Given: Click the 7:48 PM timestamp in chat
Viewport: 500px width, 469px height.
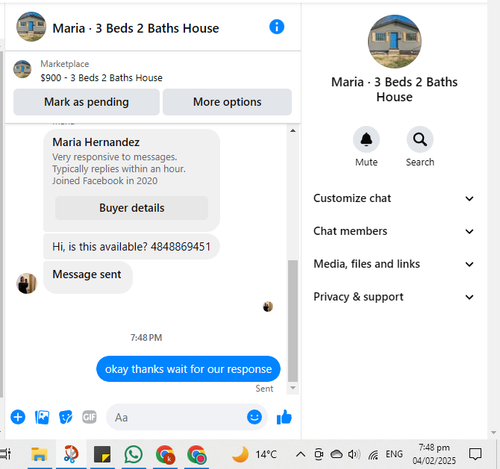Looking at the screenshot, I should point(146,338).
